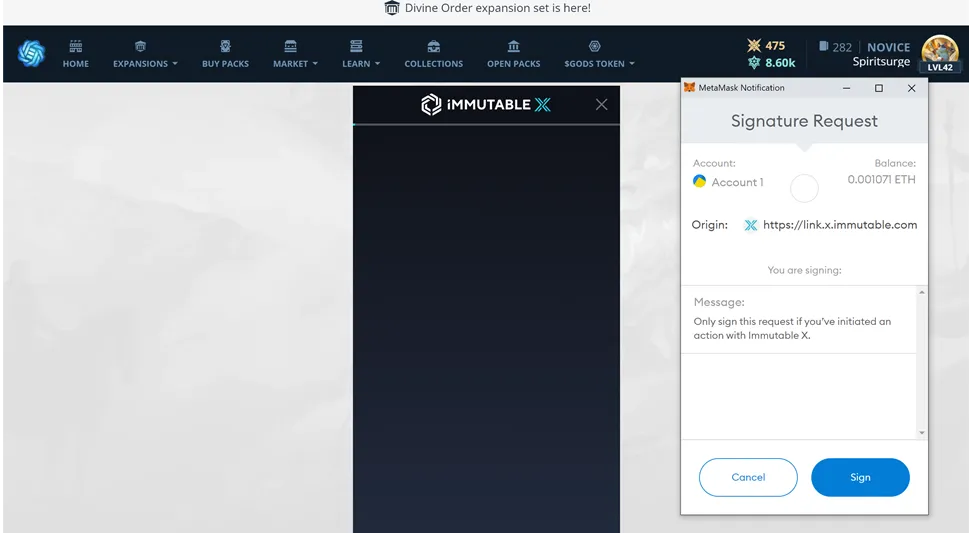This screenshot has height=533, width=969.
Task: Open the $GODS TOKEN menu label
Action: point(595,64)
